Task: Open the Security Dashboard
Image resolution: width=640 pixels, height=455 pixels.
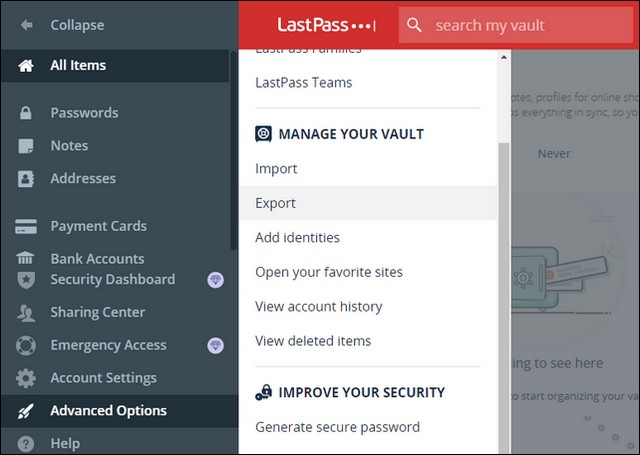Action: [x=115, y=280]
